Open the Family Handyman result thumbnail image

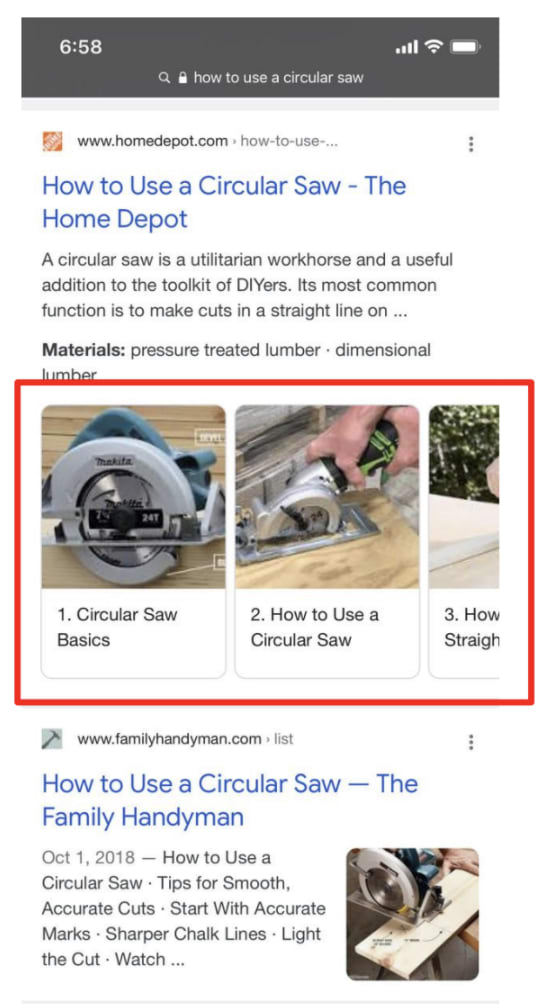pos(412,914)
